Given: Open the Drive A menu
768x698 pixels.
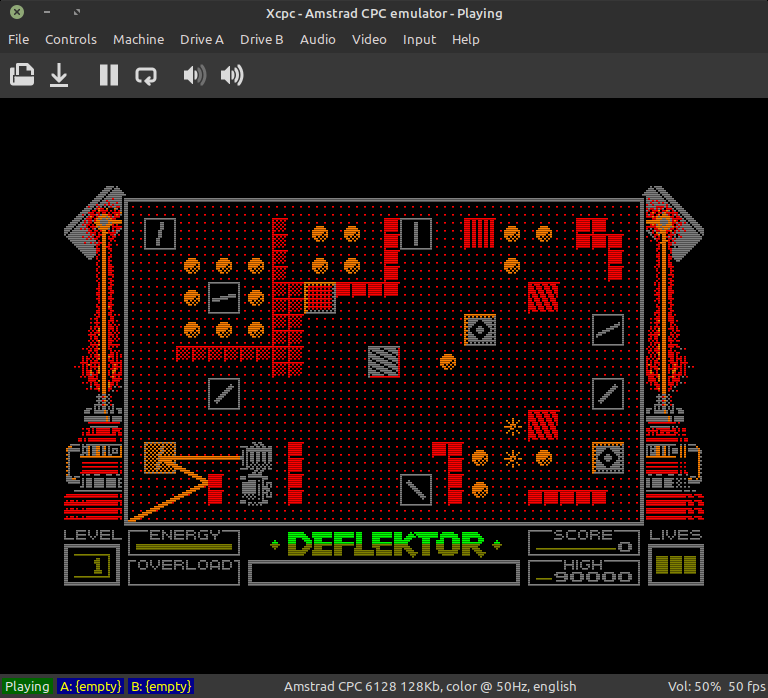Looking at the screenshot, I should tap(202, 40).
